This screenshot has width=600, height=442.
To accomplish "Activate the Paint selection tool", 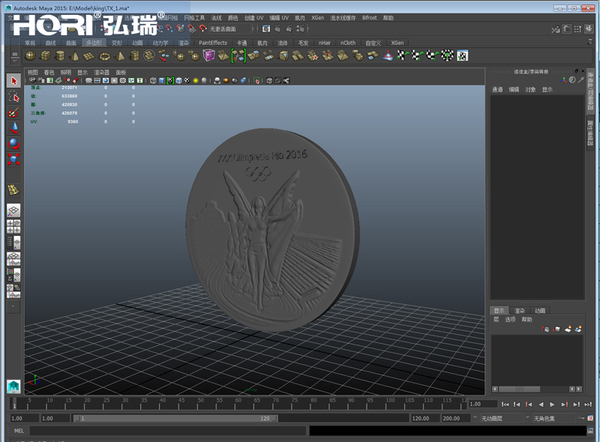I will 14,113.
